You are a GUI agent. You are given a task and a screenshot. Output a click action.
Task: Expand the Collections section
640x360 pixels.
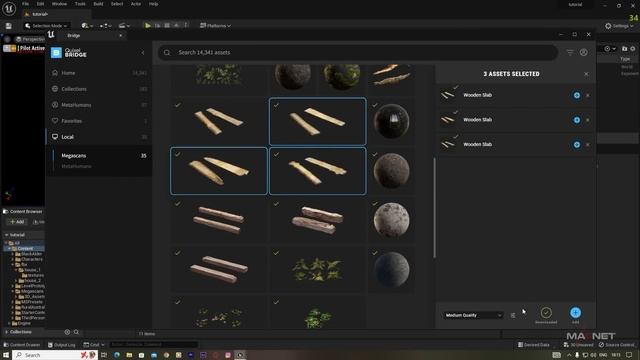click(x=7, y=332)
